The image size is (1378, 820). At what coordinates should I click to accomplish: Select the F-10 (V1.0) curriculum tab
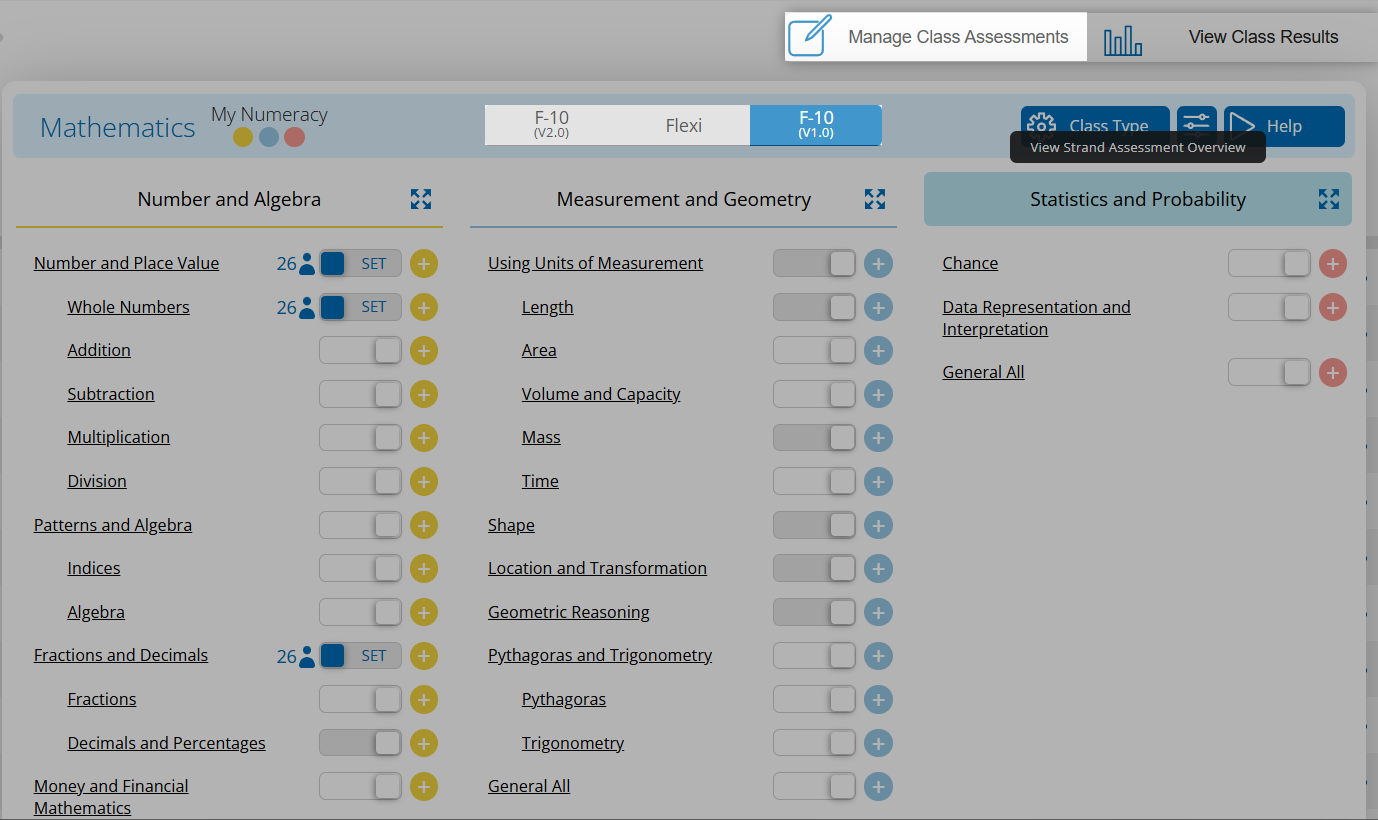point(816,125)
